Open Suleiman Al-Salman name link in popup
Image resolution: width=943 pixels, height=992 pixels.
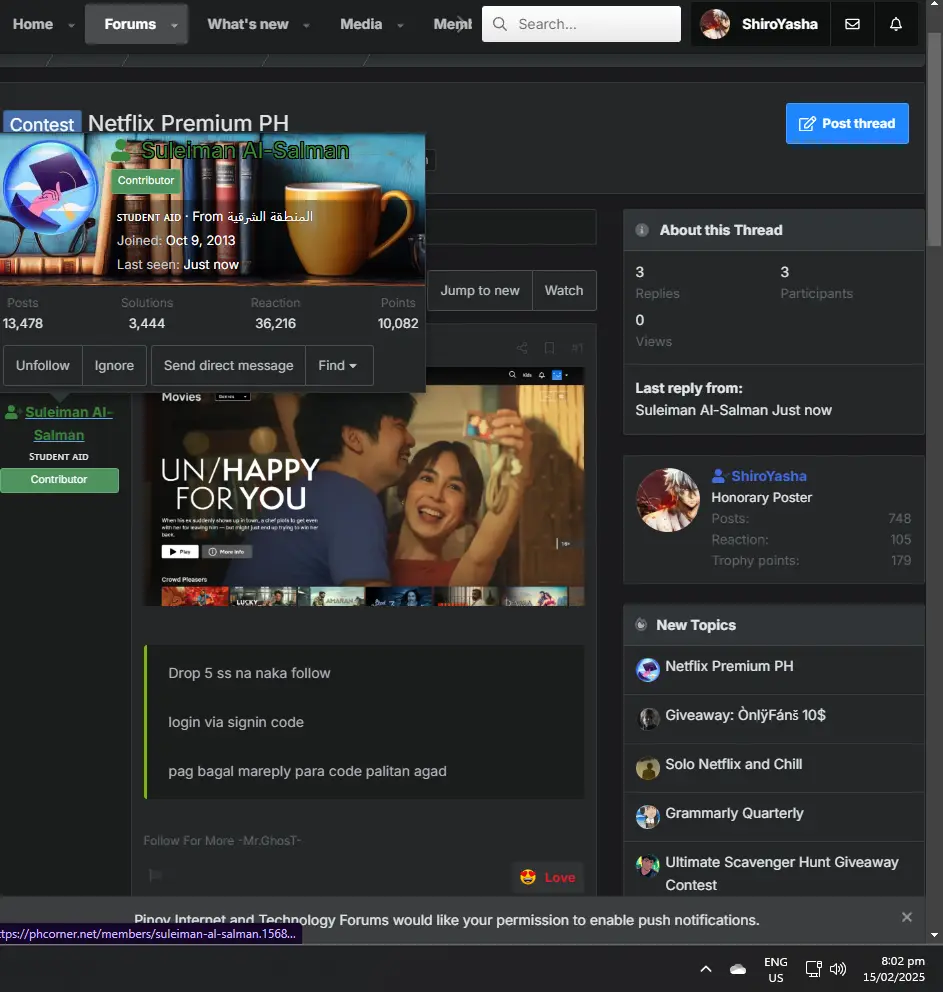coord(245,151)
